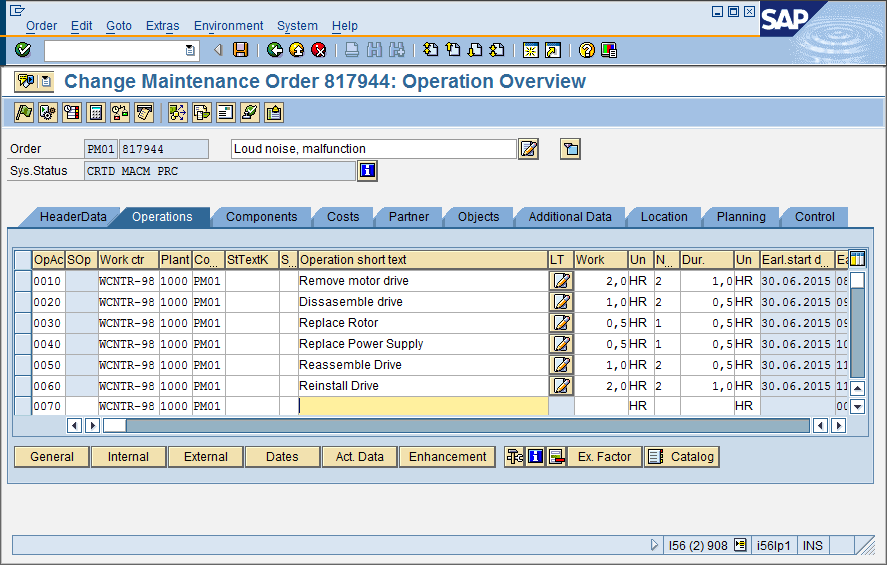Click the Act. Data button
887x565 pixels.
point(360,457)
